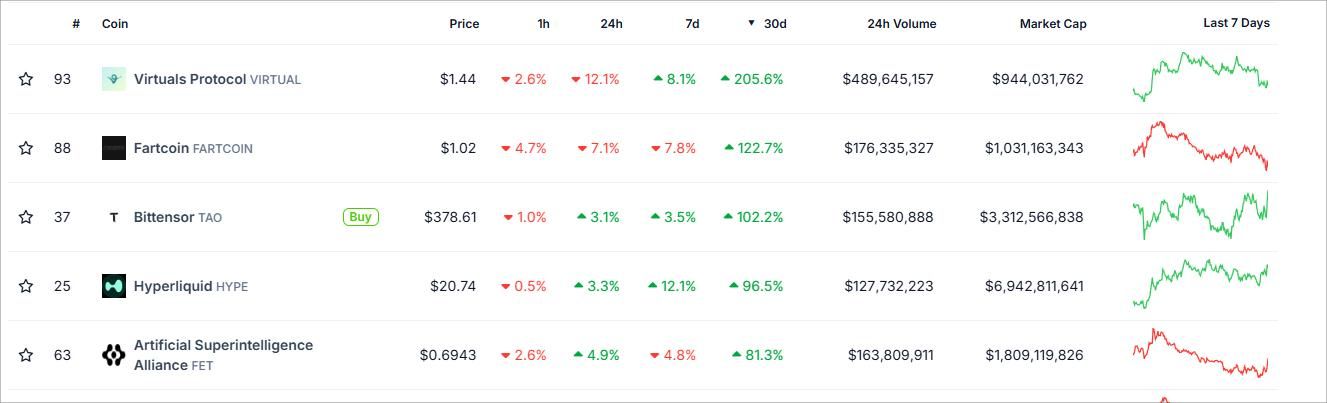Sort by the 30d column header
Viewport: 1327px width, 403px height.
coord(774,23)
